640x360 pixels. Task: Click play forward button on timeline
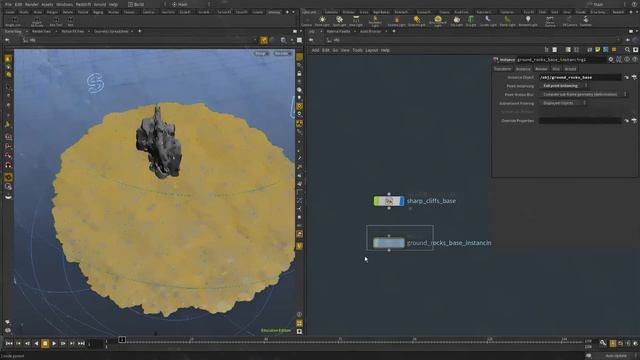click(x=54, y=344)
